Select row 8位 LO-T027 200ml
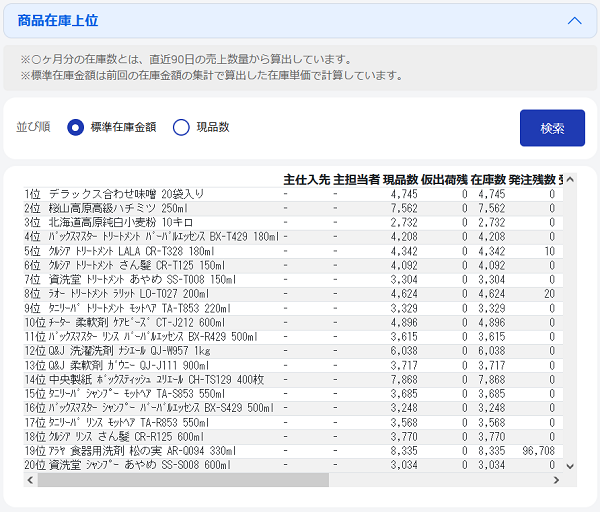 [x=293, y=294]
